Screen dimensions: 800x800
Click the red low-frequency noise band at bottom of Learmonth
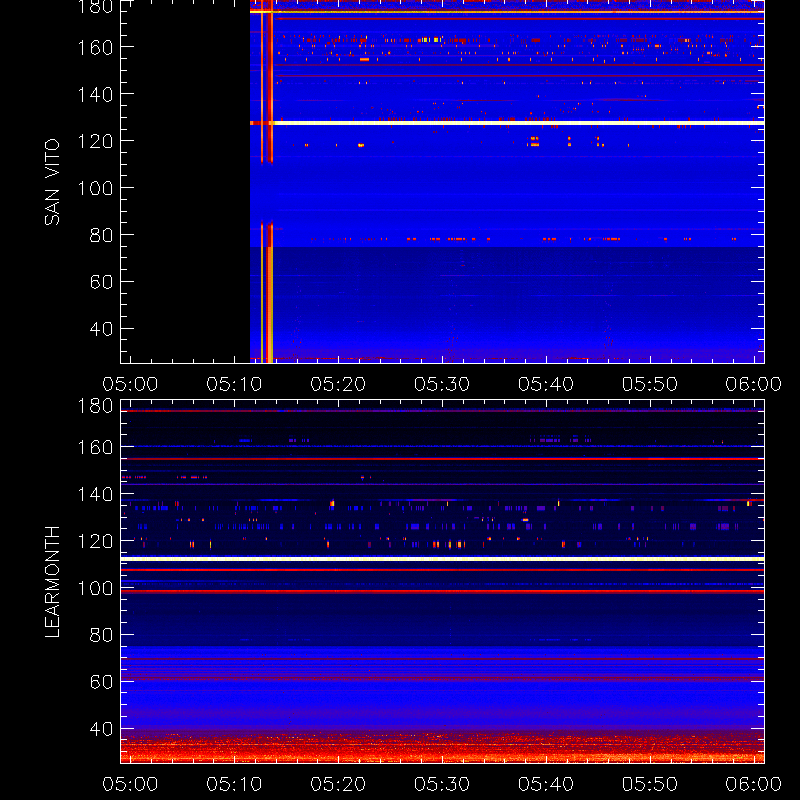click(x=442, y=748)
